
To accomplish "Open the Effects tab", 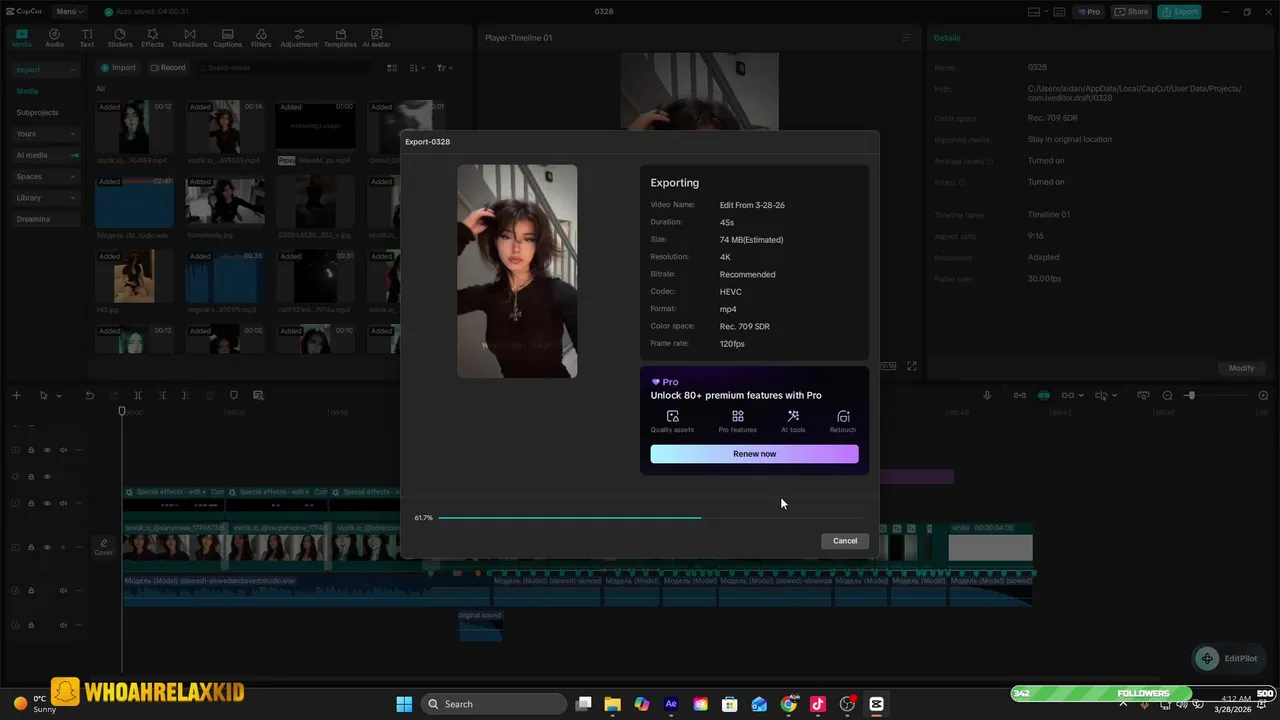I will click(x=152, y=38).
